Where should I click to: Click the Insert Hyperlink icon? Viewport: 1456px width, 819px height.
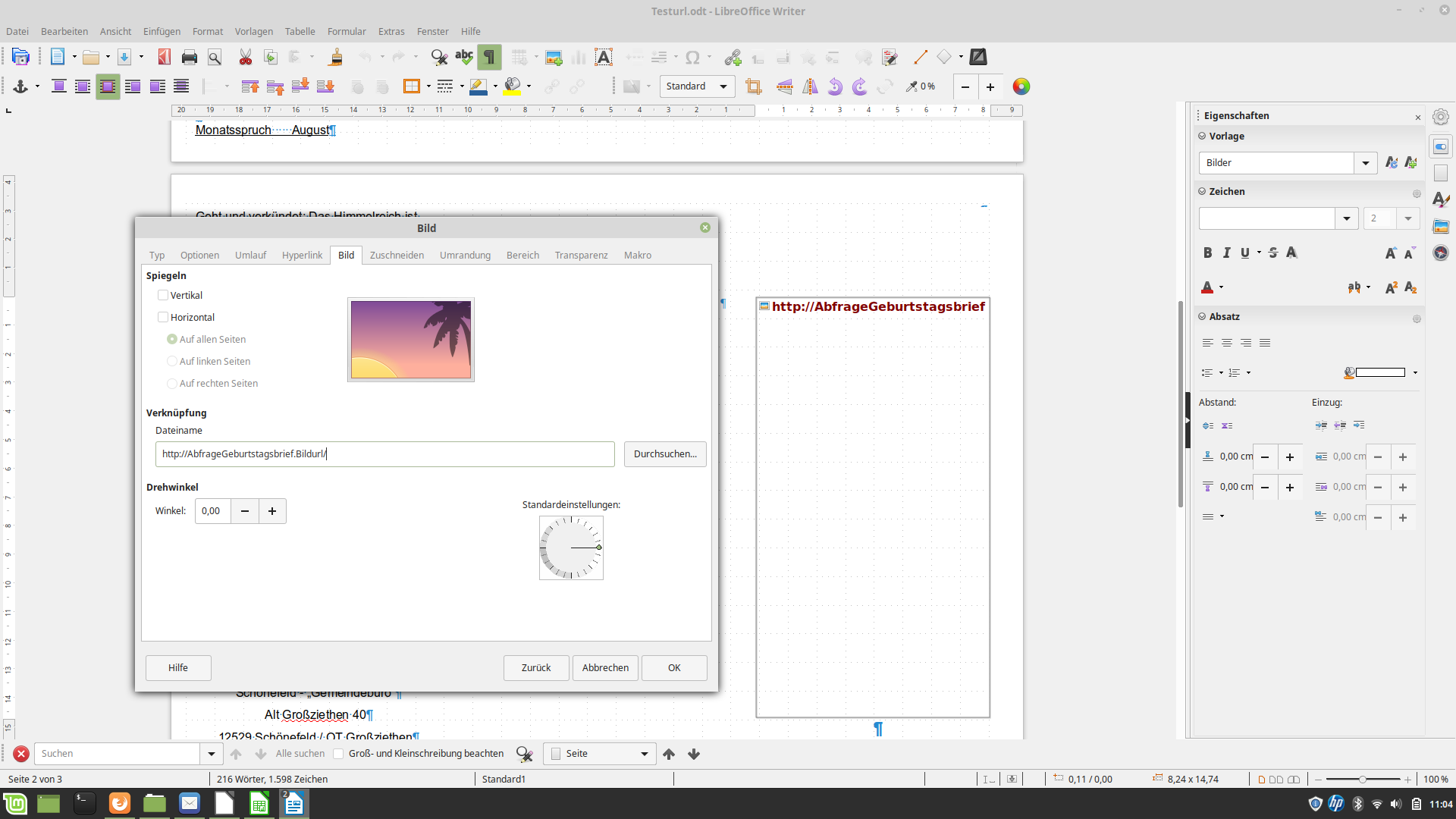[x=733, y=57]
